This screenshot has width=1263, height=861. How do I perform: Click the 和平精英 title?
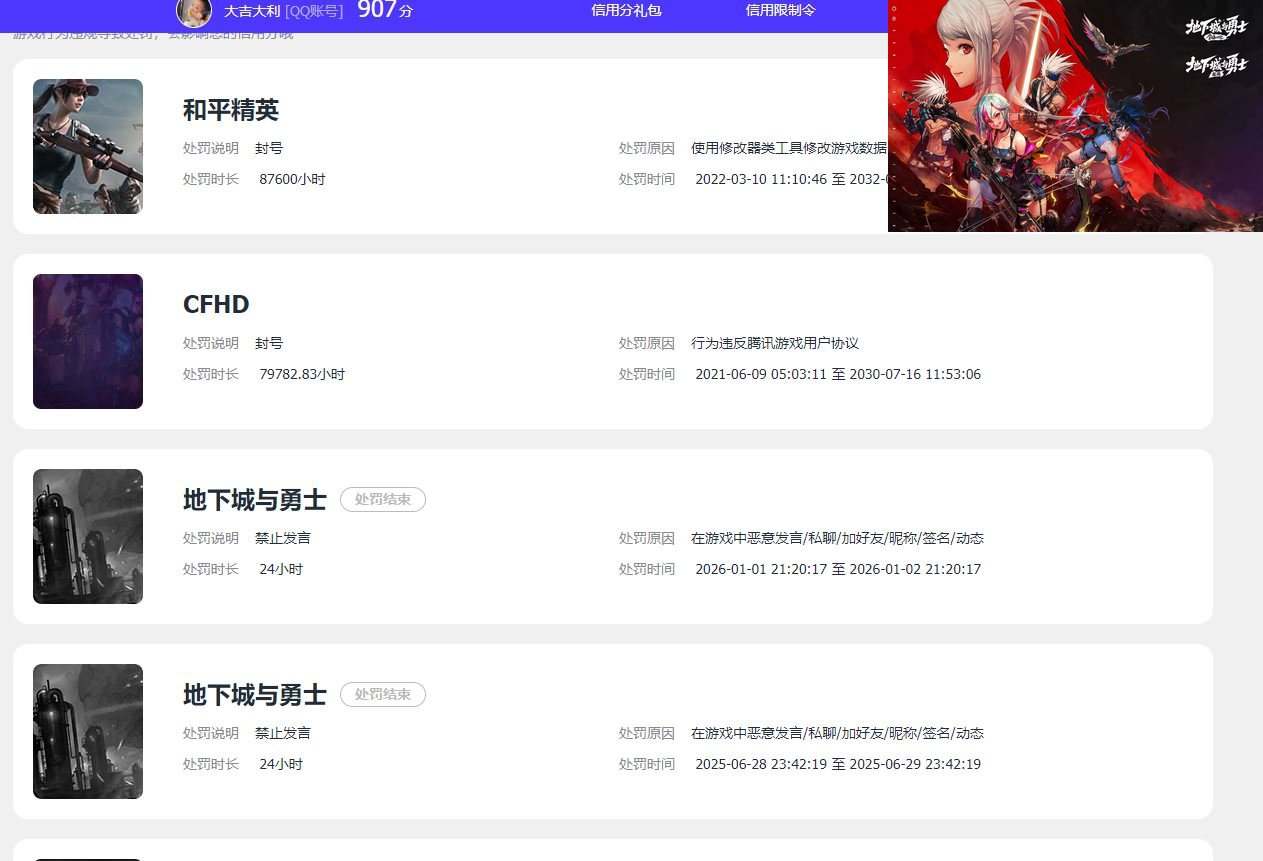pos(231,110)
